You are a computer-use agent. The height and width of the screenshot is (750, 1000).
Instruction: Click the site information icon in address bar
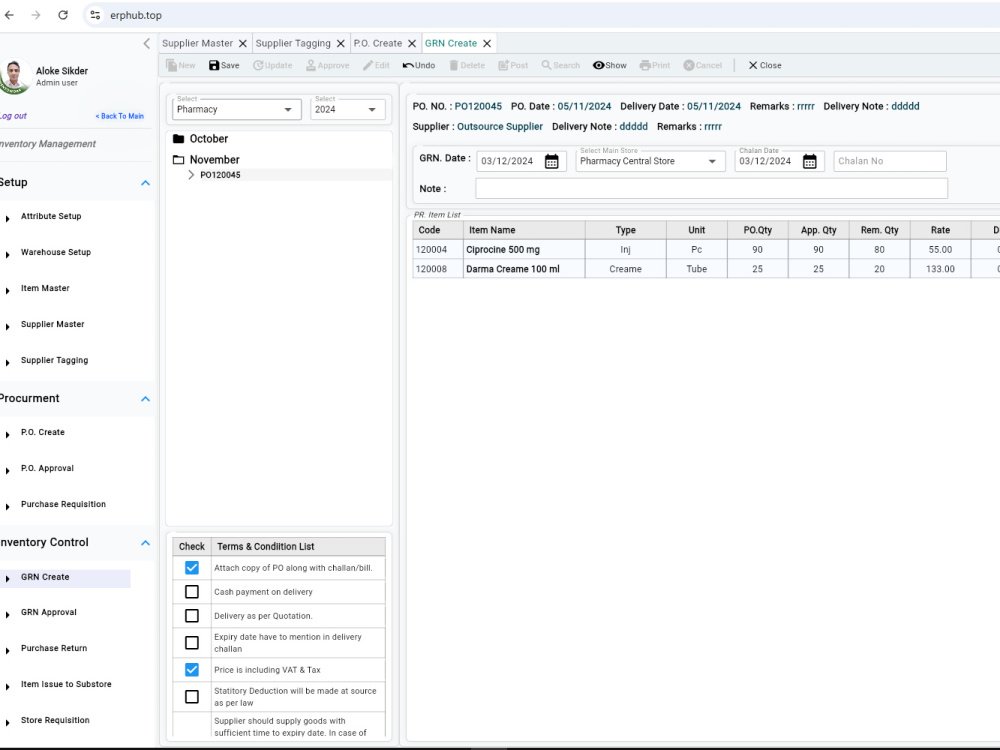click(95, 15)
